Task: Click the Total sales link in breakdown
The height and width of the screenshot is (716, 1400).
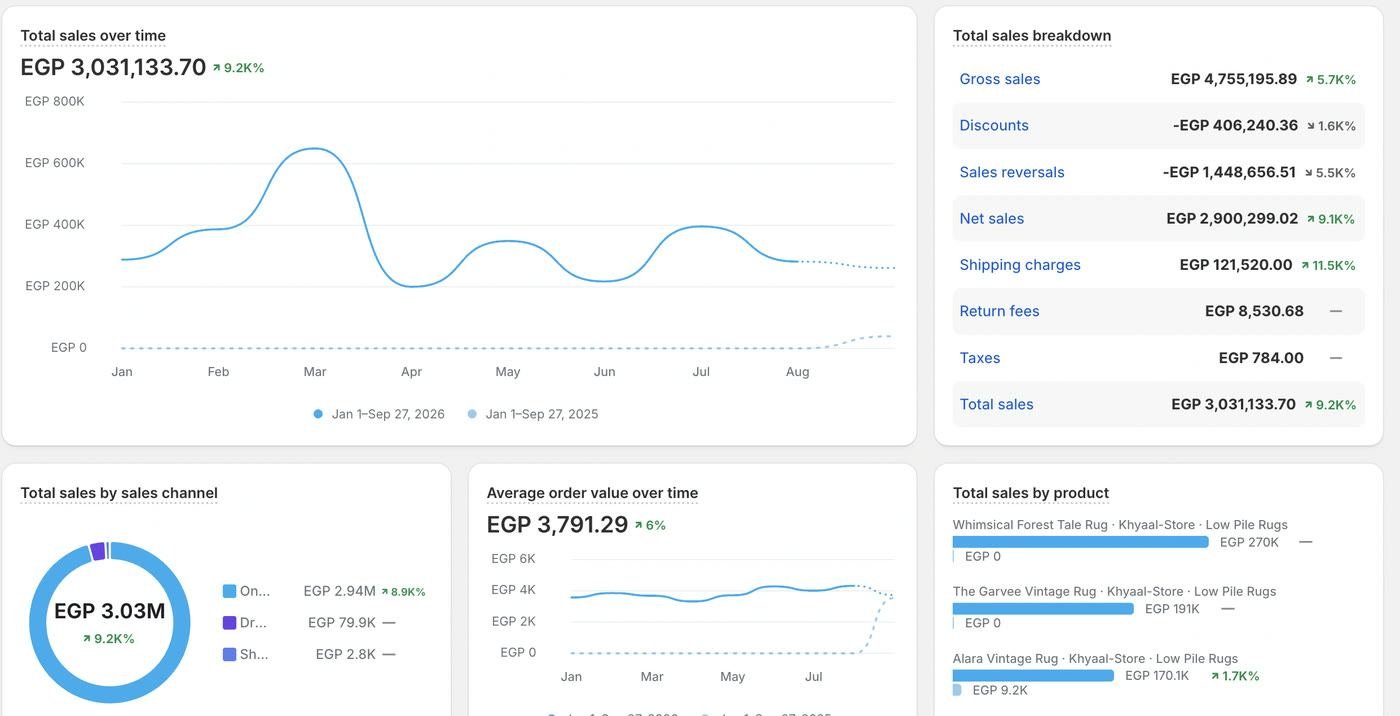Action: pyautogui.click(x=997, y=404)
